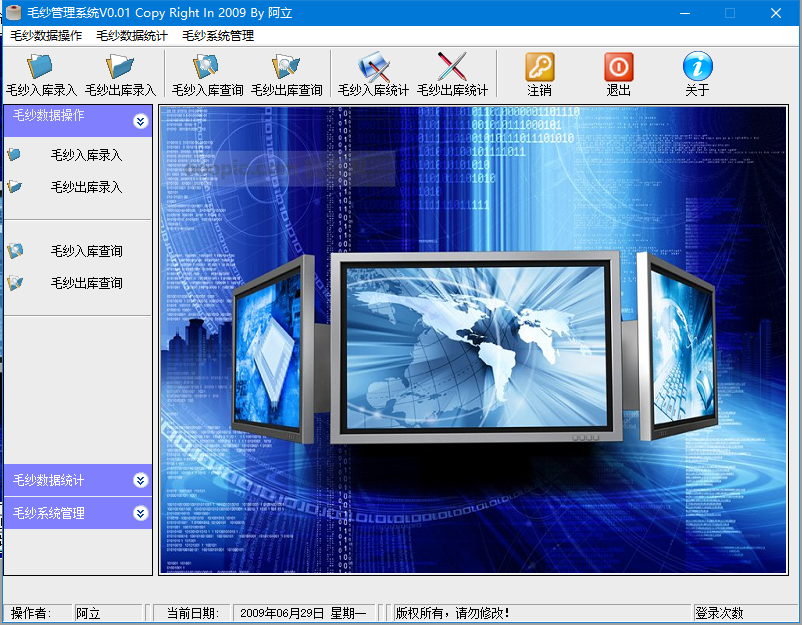Open 毛纱出库统计 from the toolbar
802x625 pixels.
(x=453, y=75)
